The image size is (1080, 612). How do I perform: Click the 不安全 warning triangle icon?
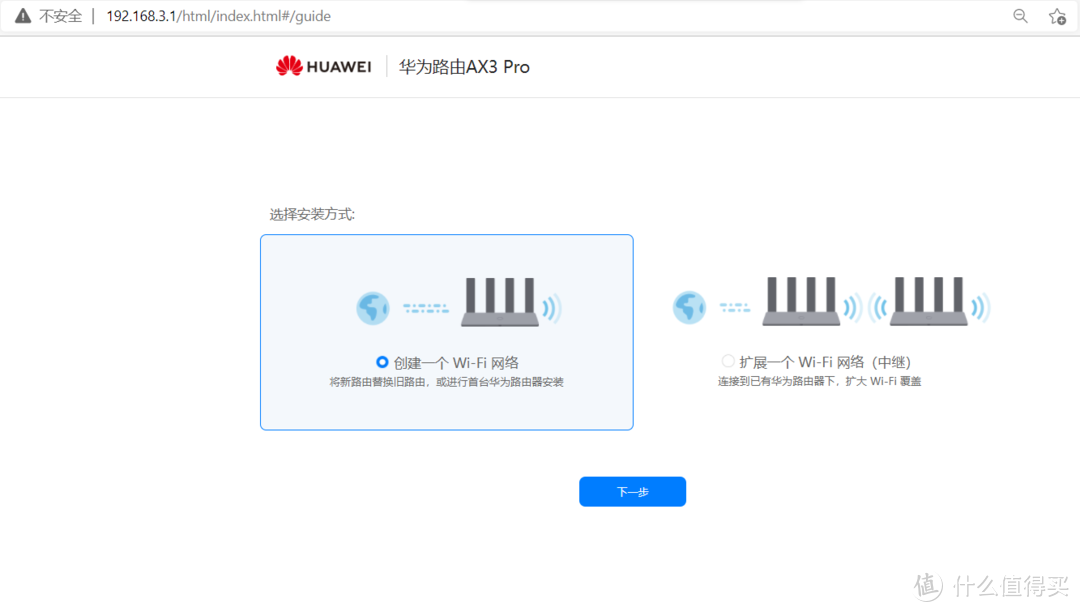pyautogui.click(x=21, y=15)
